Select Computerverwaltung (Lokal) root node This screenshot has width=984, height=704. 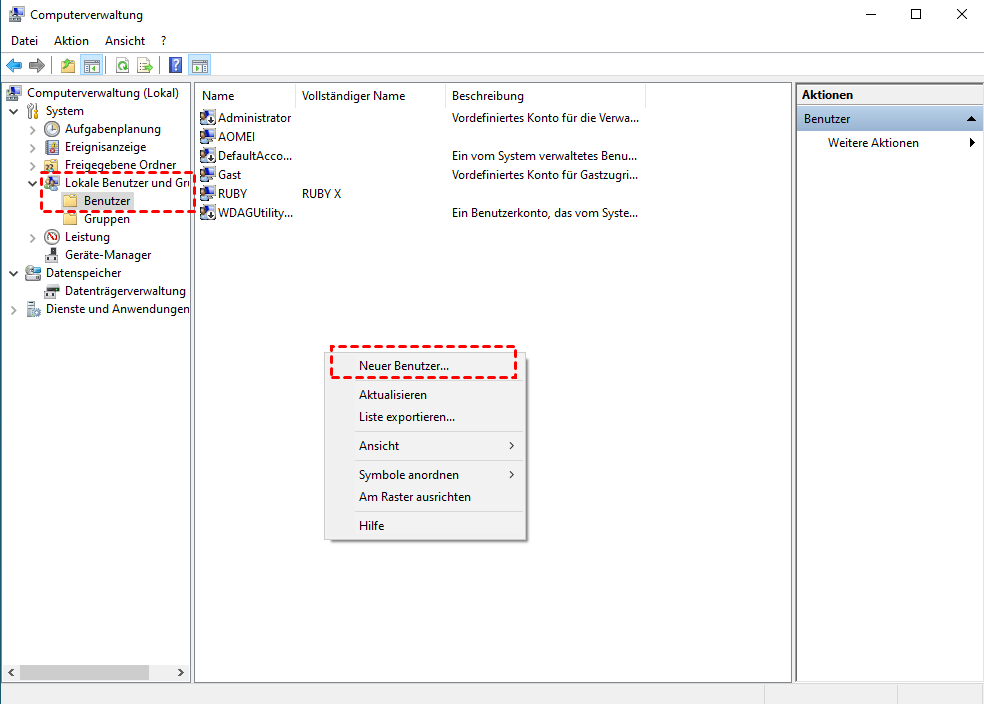pos(103,93)
